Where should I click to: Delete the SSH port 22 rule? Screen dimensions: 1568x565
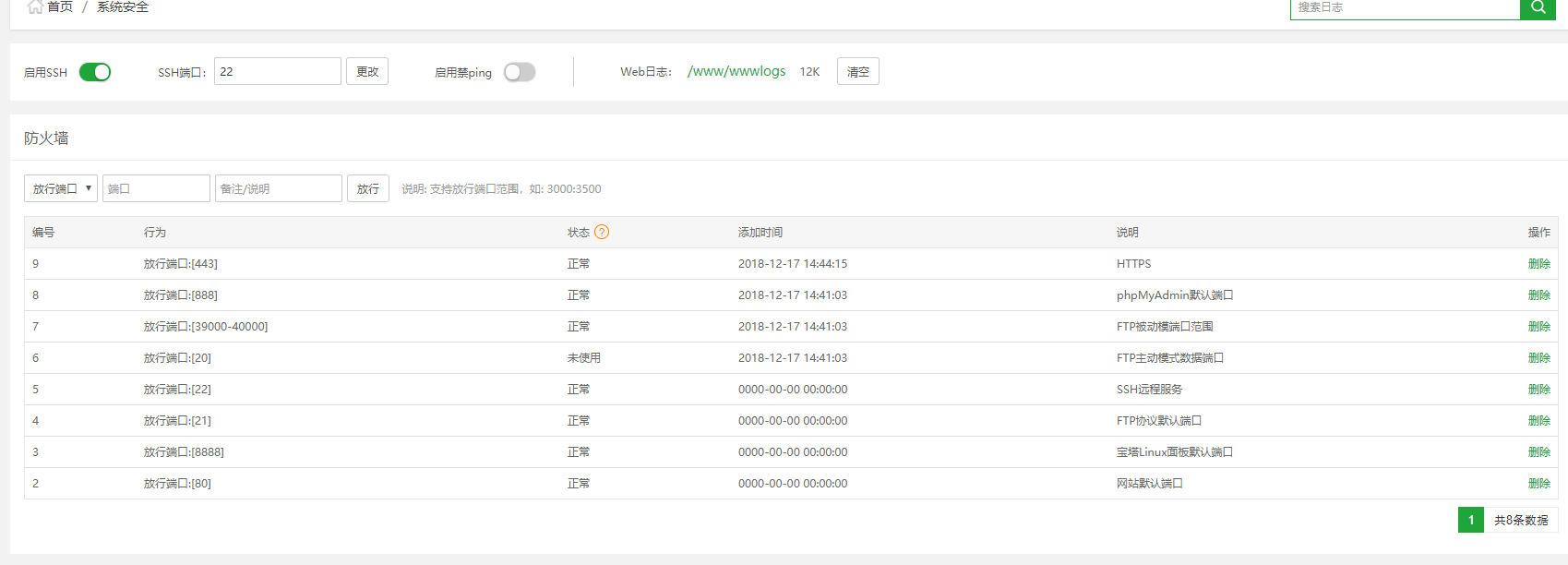coord(1539,389)
